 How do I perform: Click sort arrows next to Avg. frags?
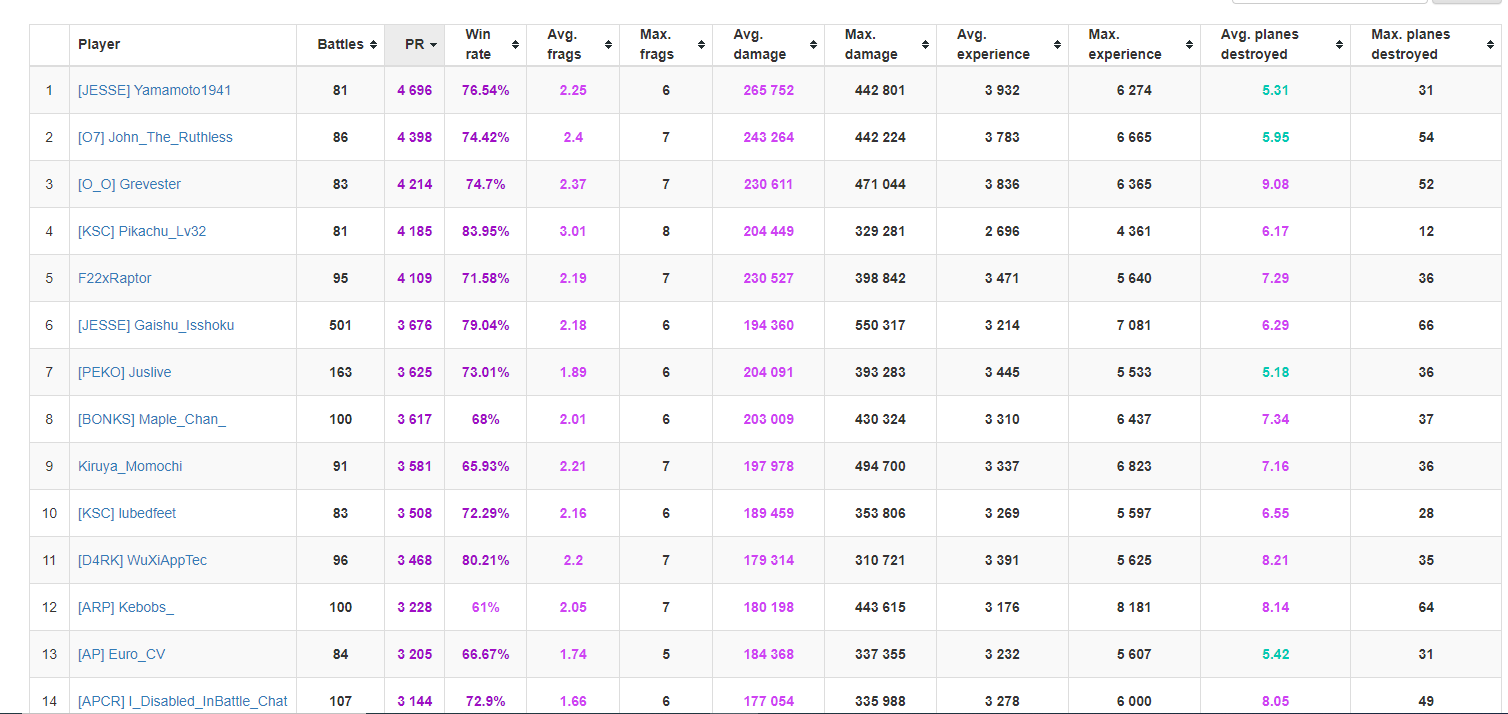click(608, 45)
